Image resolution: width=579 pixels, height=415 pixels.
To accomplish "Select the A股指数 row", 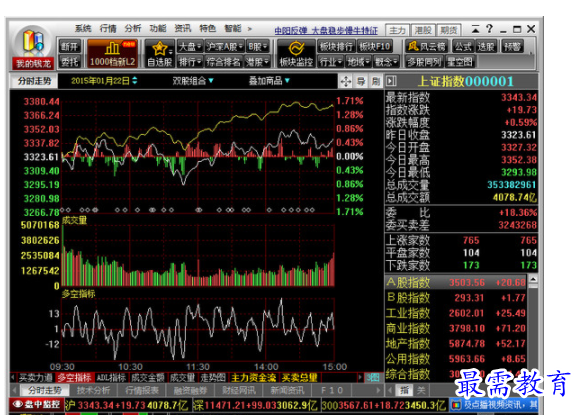I will pos(456,282).
